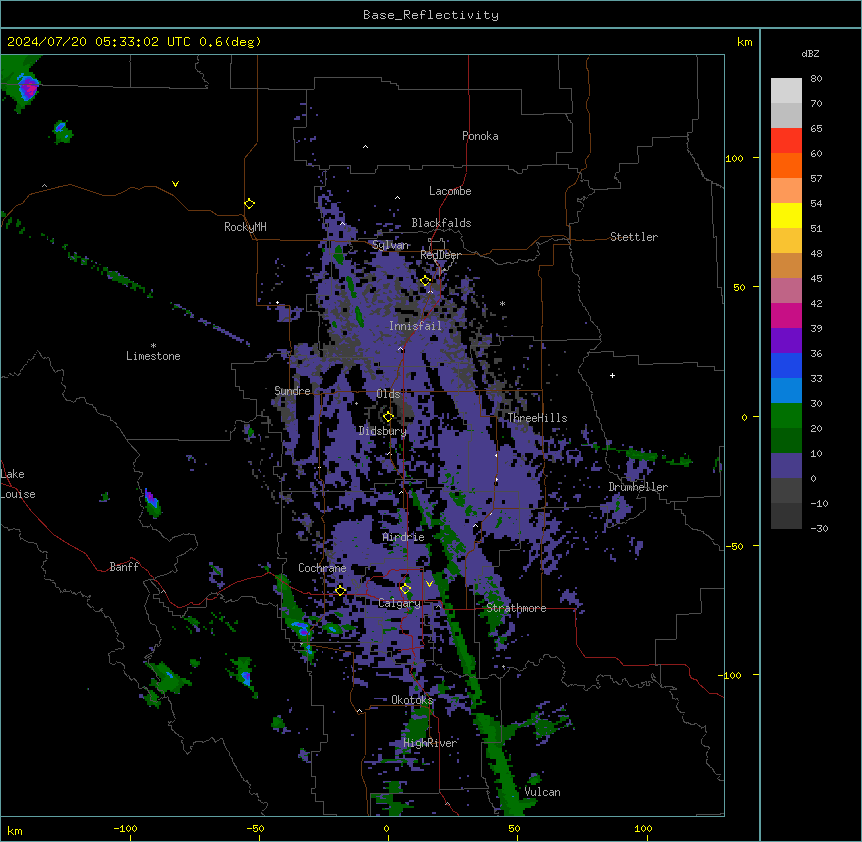
Task: Select the purple 39-36 dBZ legend swatch
Action: click(x=786, y=340)
